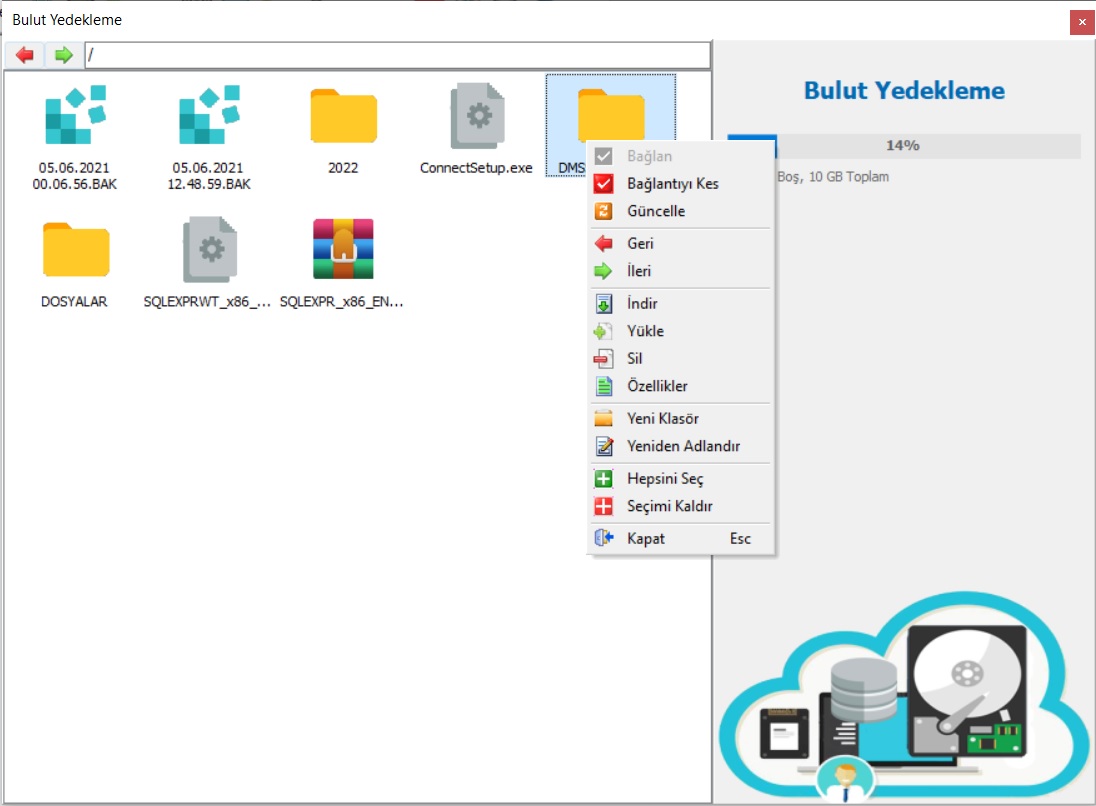Choose Yeniden Adlandır to rename
The image size is (1096, 806).
pyautogui.click(x=683, y=447)
